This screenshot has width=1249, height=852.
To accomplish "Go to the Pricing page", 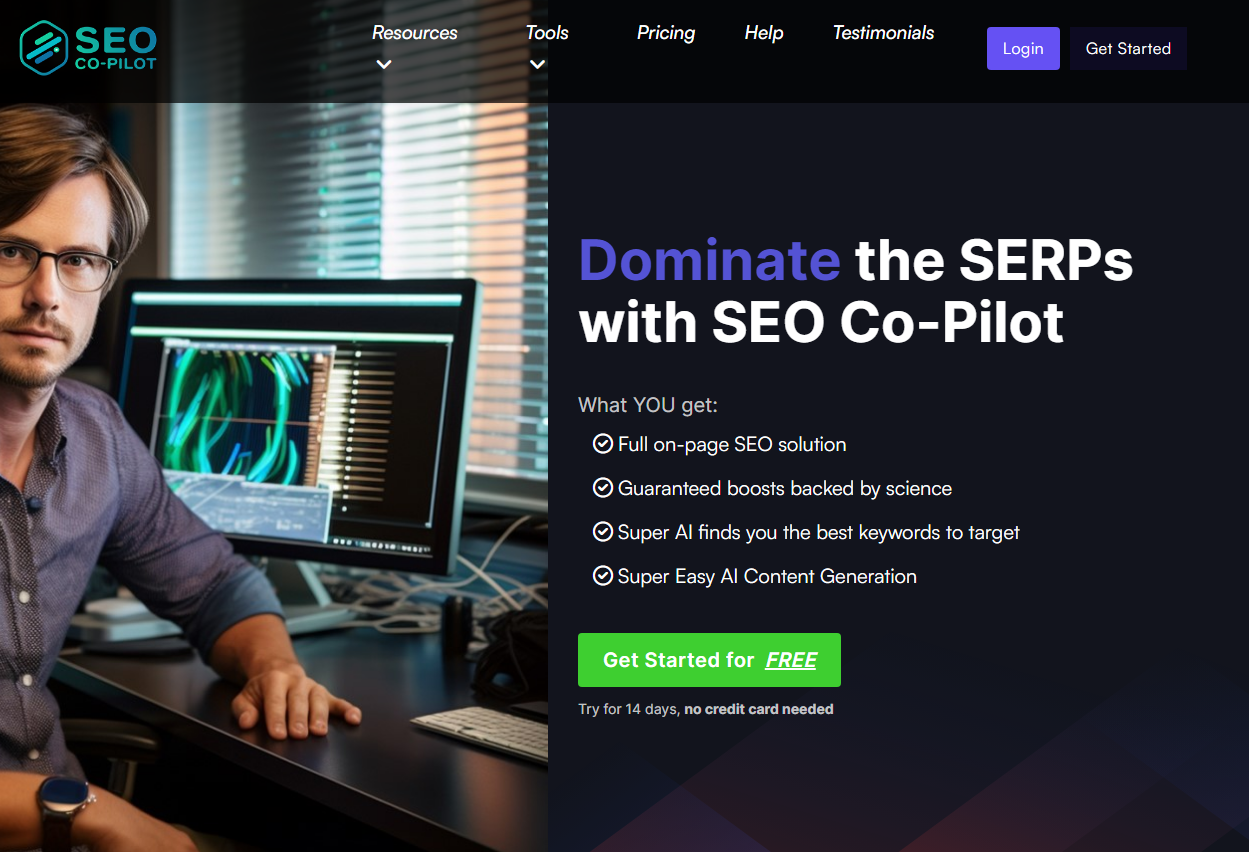I will click(666, 33).
